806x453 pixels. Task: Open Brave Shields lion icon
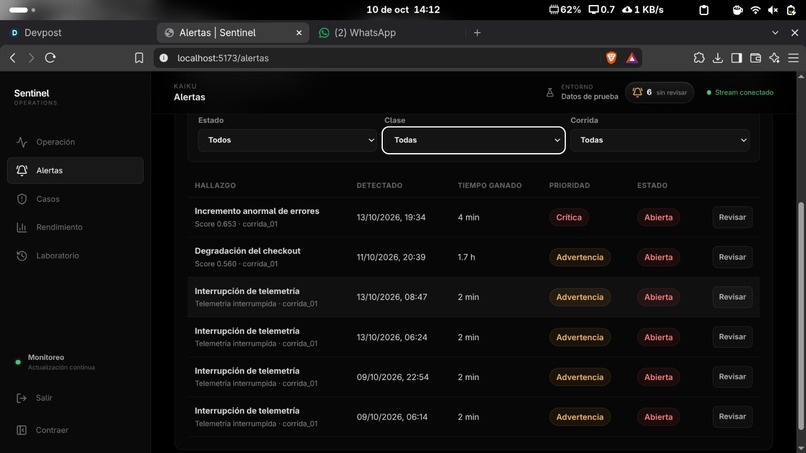pos(611,58)
